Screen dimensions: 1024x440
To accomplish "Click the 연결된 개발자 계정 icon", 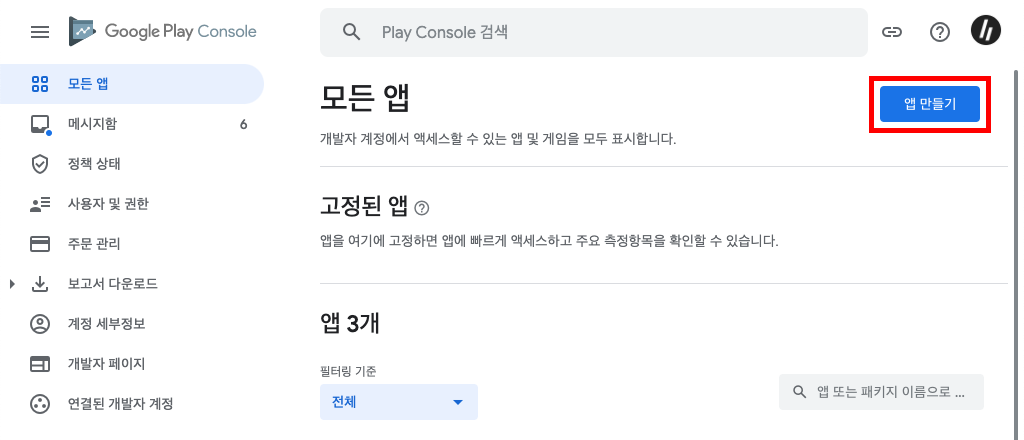I will [x=40, y=404].
